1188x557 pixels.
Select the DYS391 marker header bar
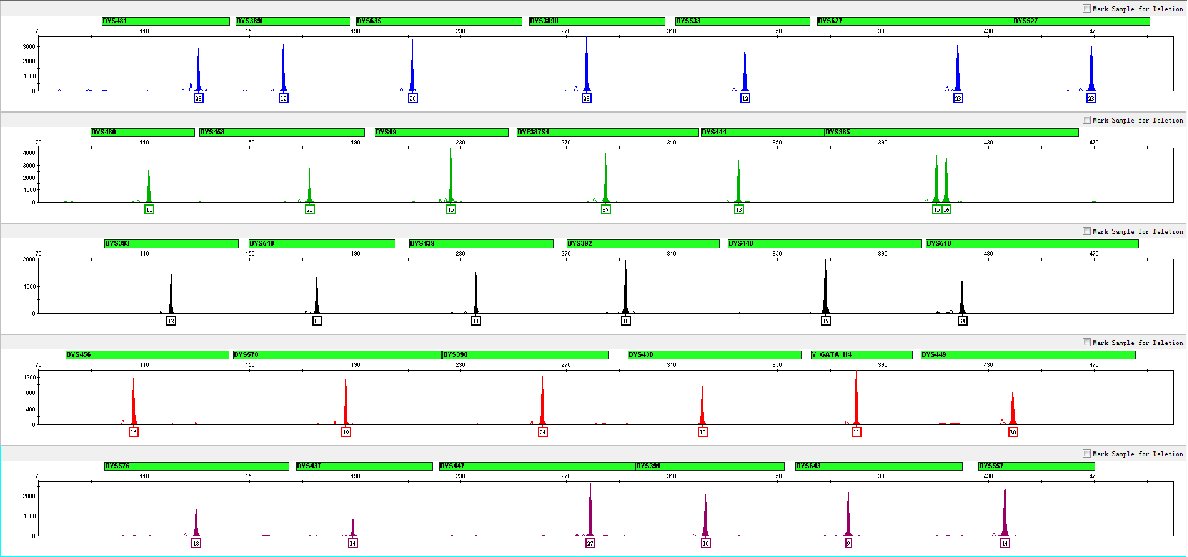point(709,466)
